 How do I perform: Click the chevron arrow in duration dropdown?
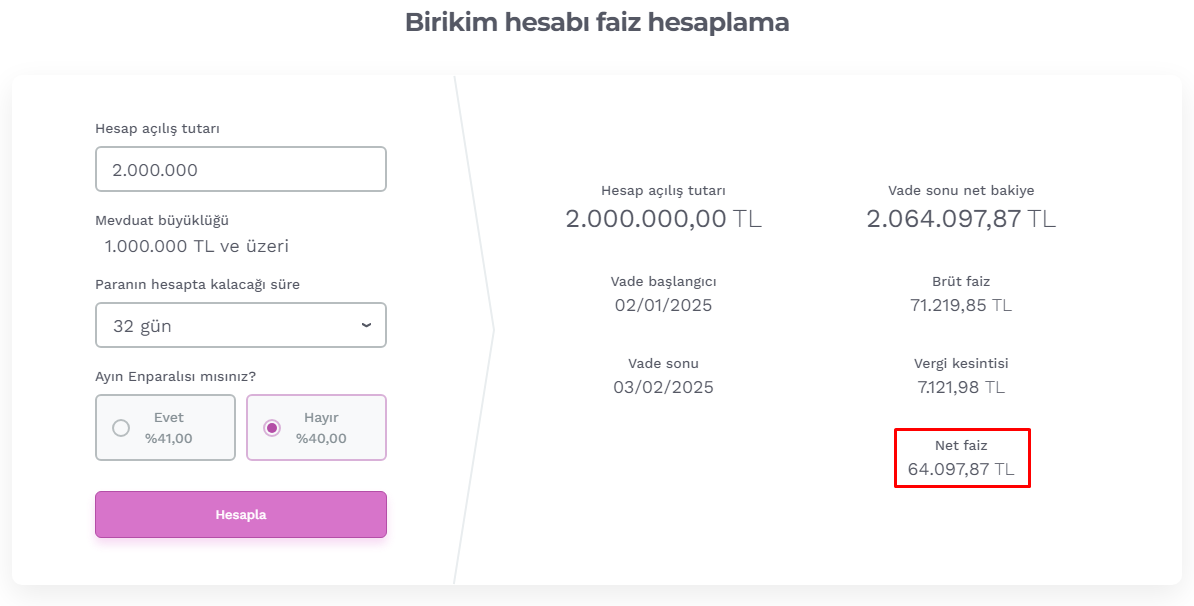[366, 326]
